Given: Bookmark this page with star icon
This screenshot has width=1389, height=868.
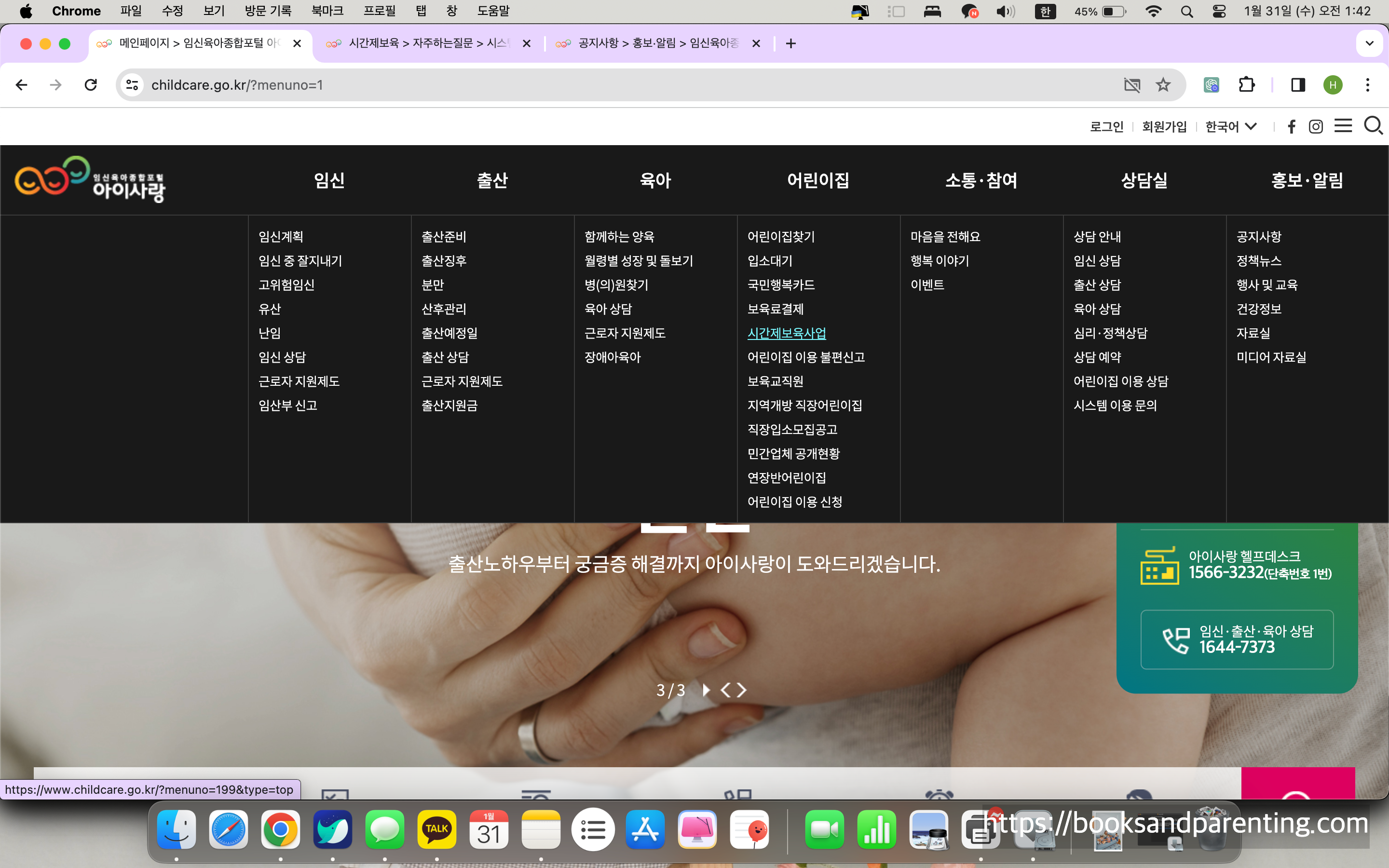Looking at the screenshot, I should tap(1163, 85).
